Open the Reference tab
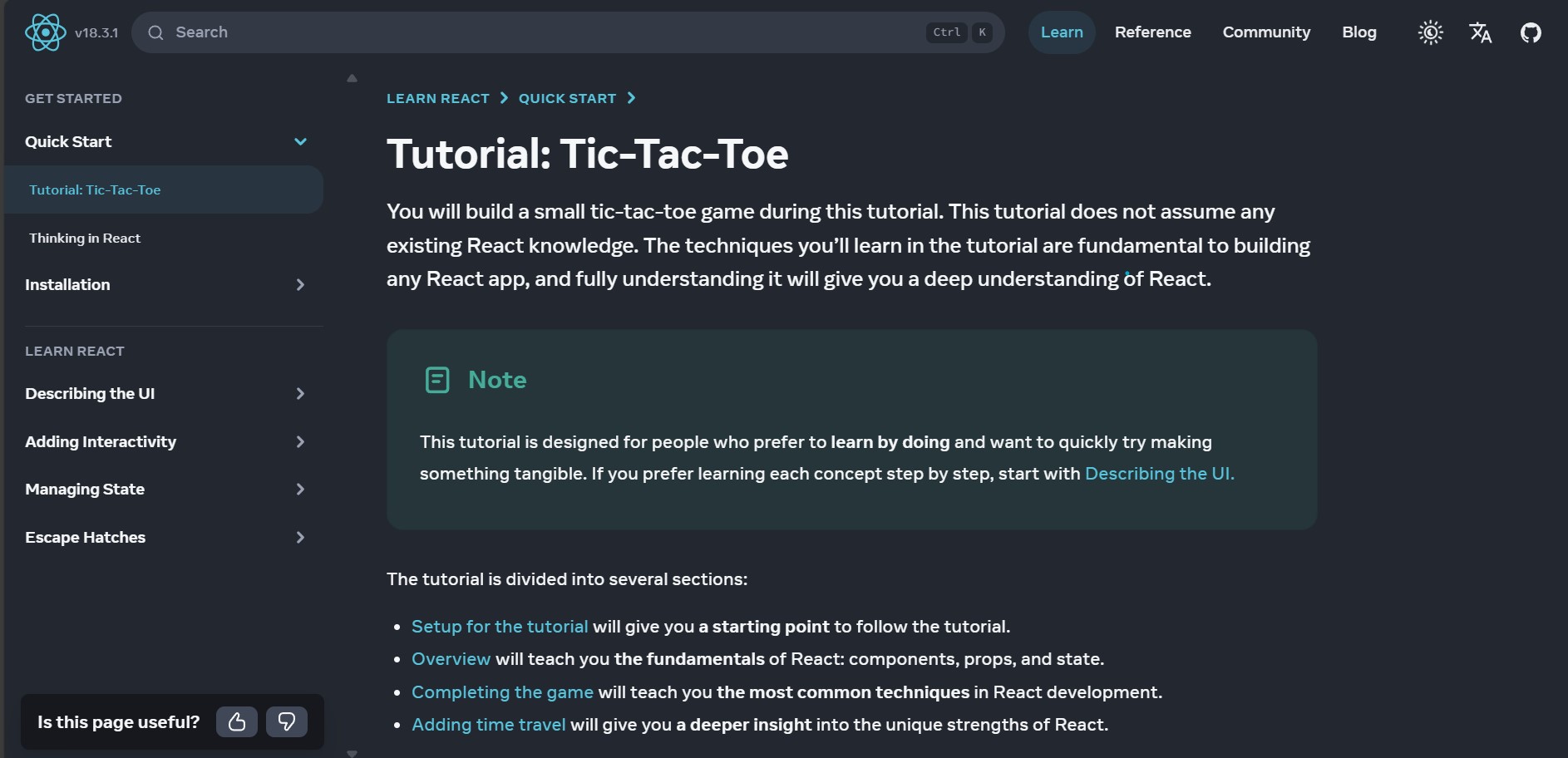This screenshot has height=758, width=1568. (x=1152, y=32)
